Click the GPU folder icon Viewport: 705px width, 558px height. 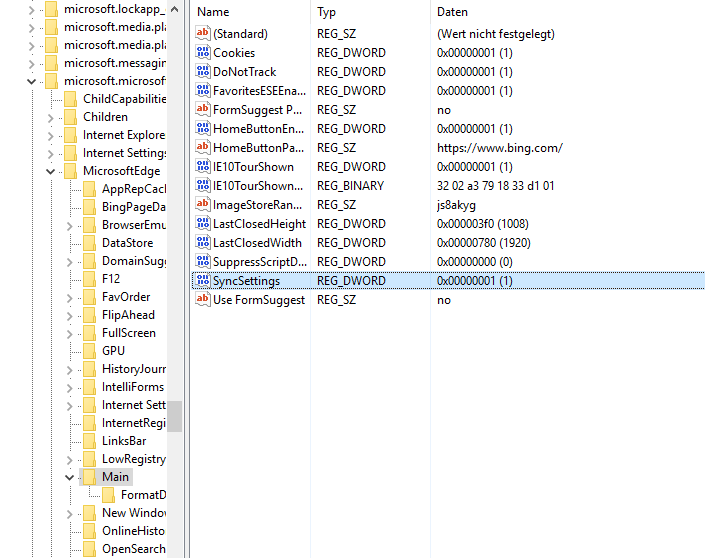click(x=89, y=351)
